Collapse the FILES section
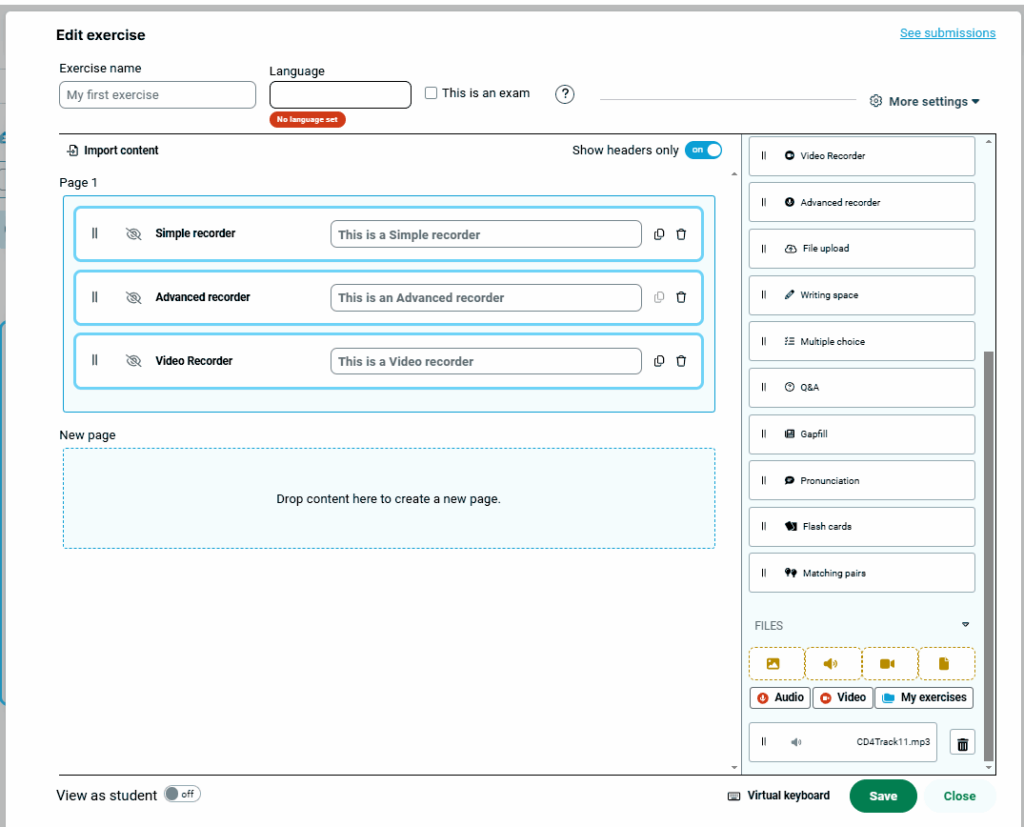1024x827 pixels. point(965,625)
